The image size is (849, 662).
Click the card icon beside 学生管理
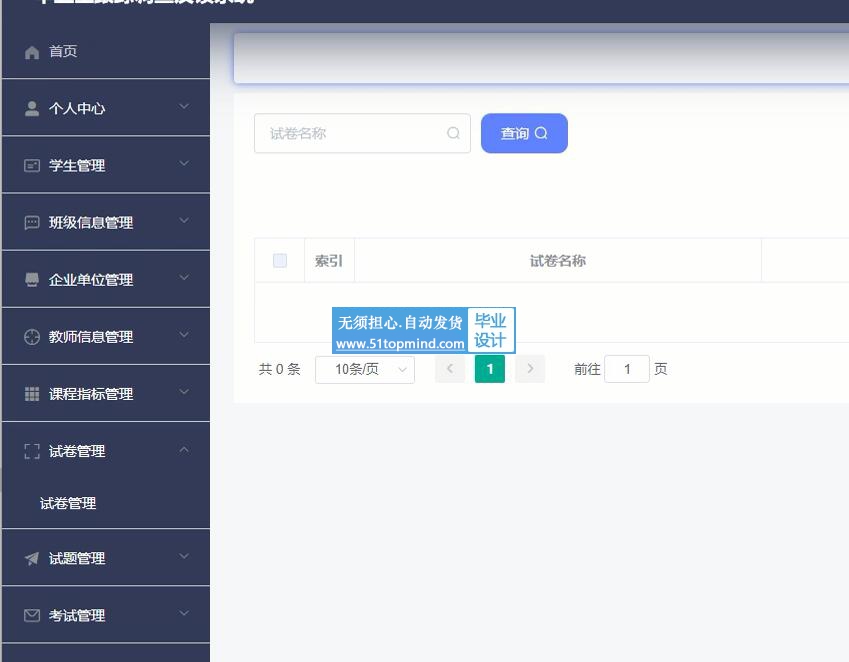[x=32, y=166]
